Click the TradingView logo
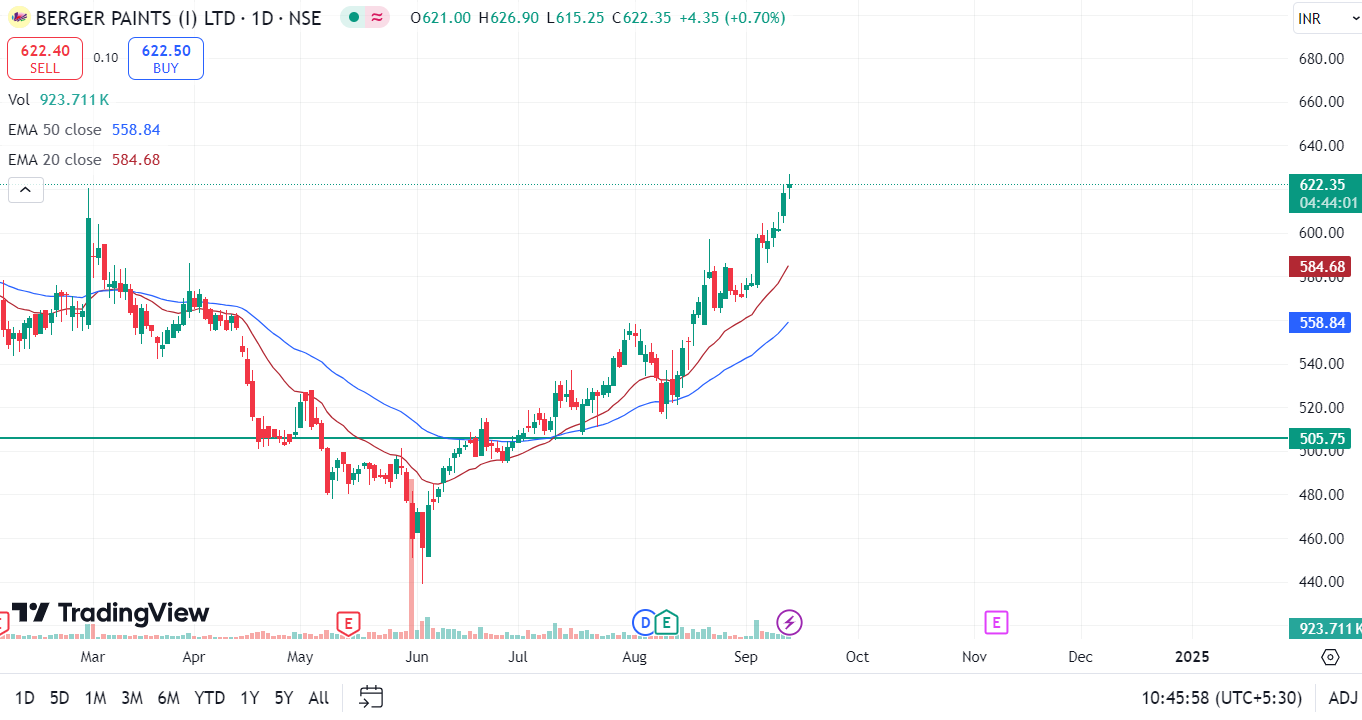1362x720 pixels. [110, 613]
